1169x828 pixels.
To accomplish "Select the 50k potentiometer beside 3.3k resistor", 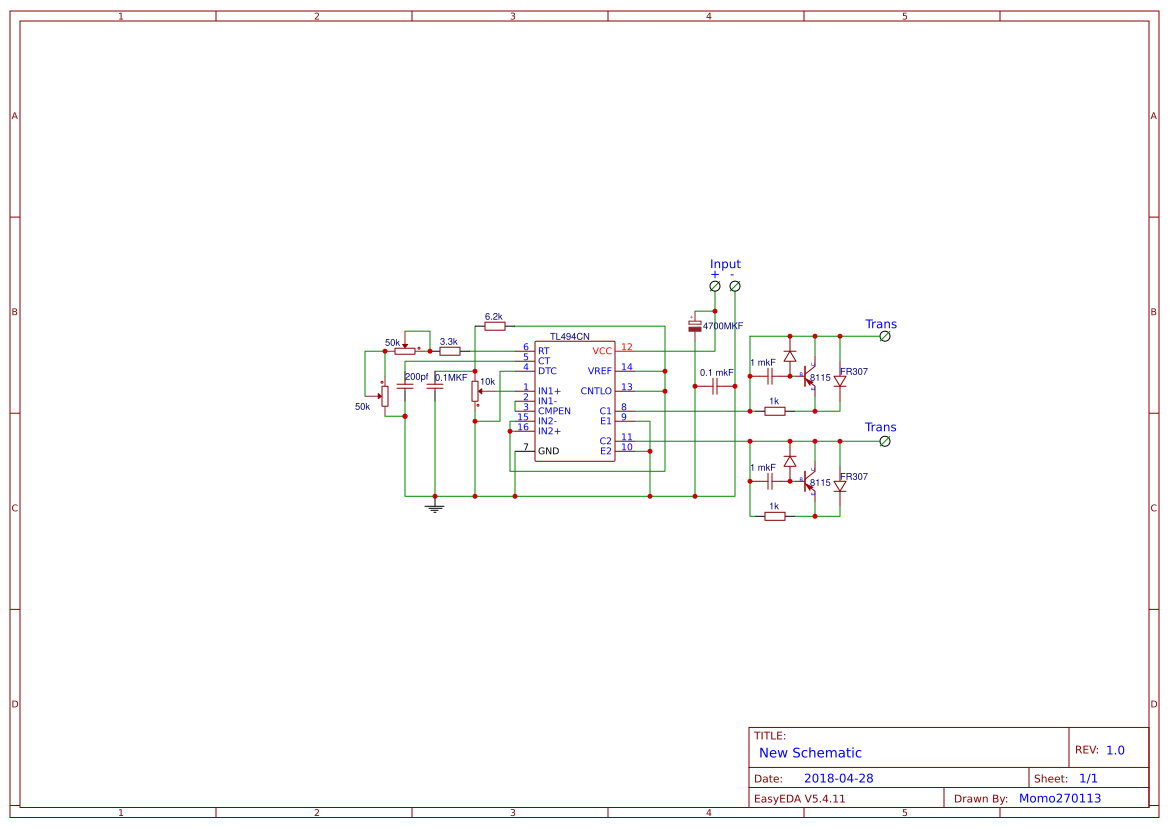I will [405, 350].
